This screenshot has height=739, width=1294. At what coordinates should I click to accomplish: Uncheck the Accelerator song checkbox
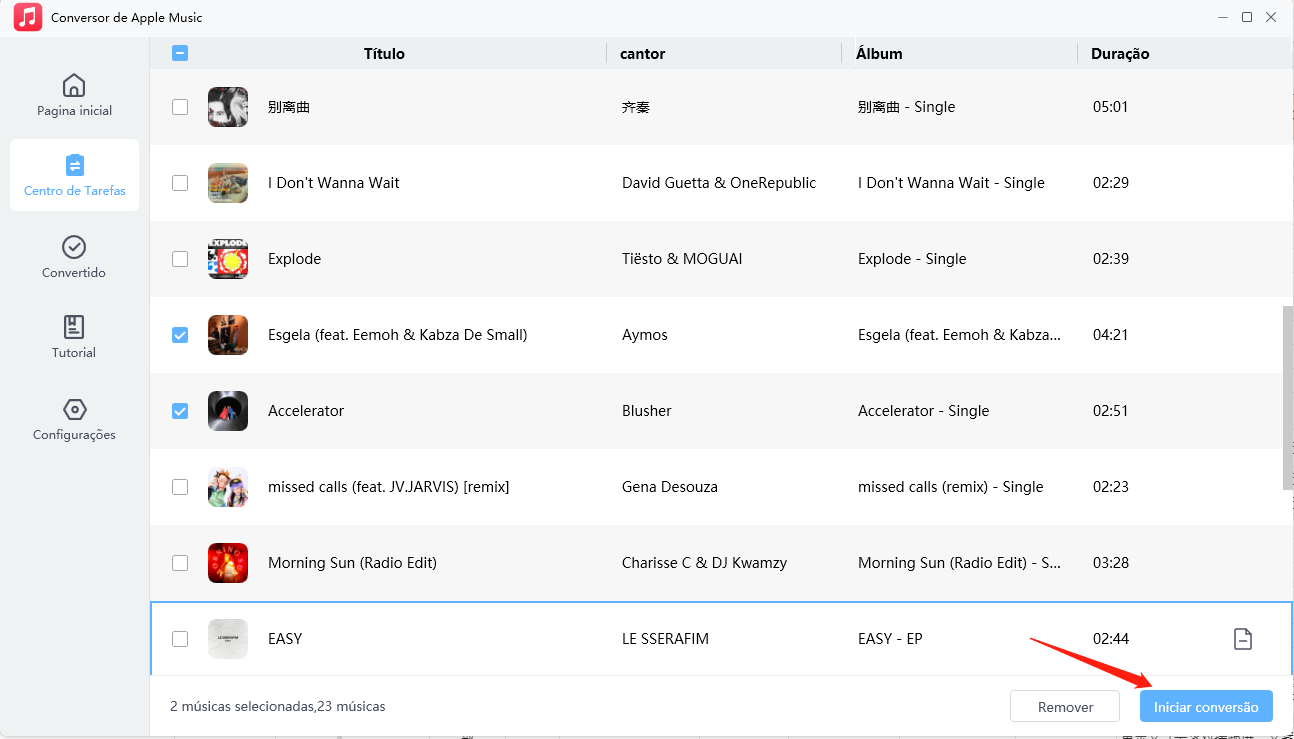tap(180, 411)
